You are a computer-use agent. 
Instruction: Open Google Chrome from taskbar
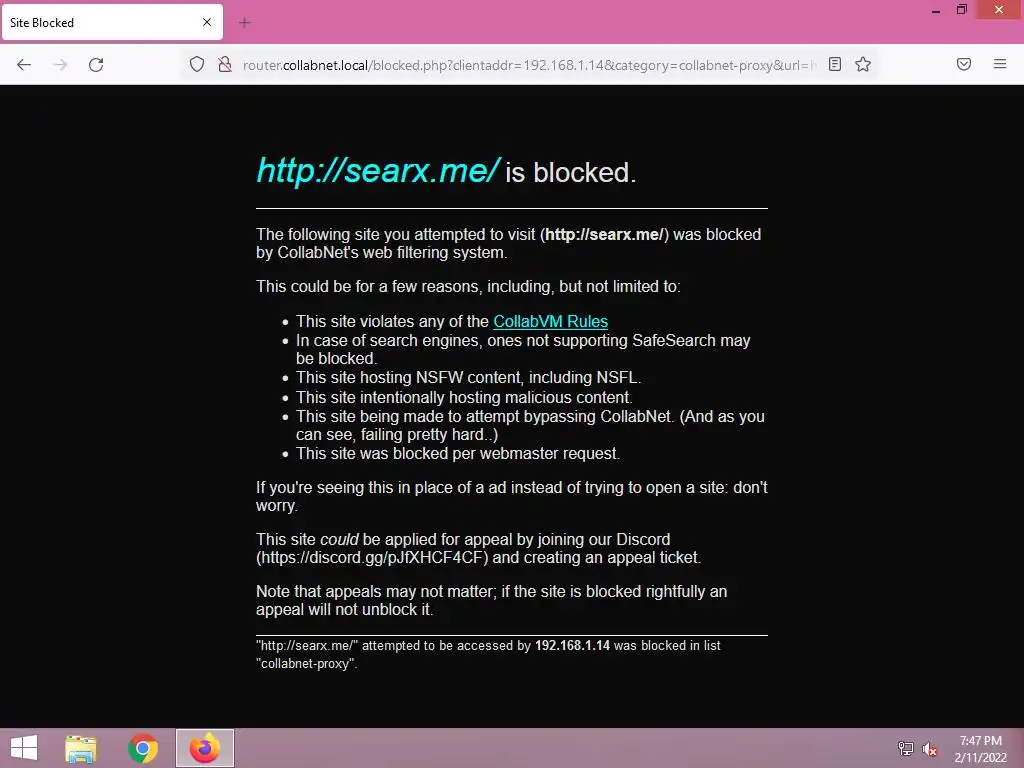[142, 748]
